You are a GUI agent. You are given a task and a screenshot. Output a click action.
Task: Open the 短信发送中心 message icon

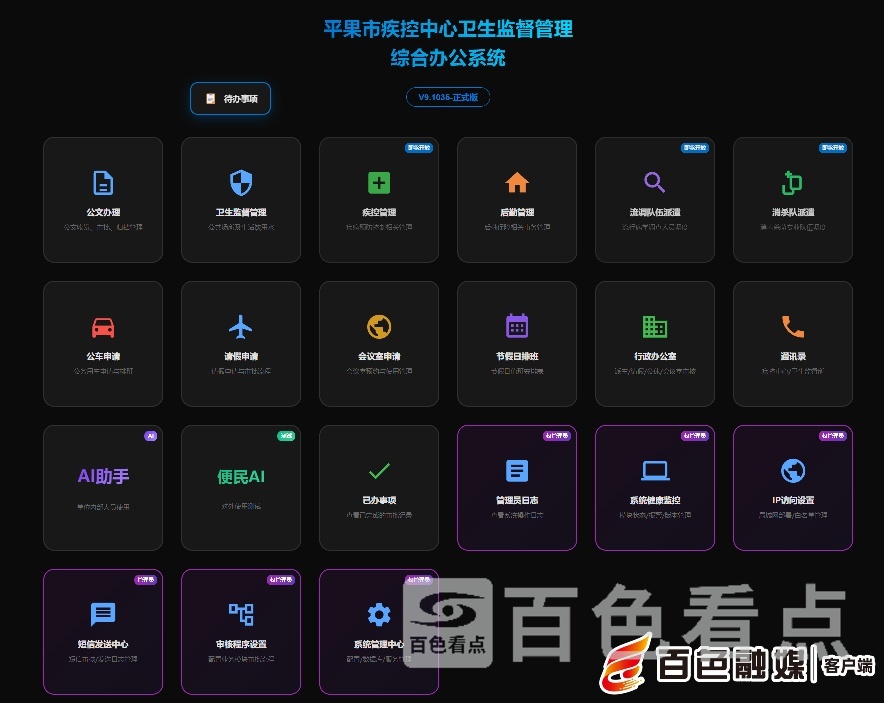click(103, 614)
